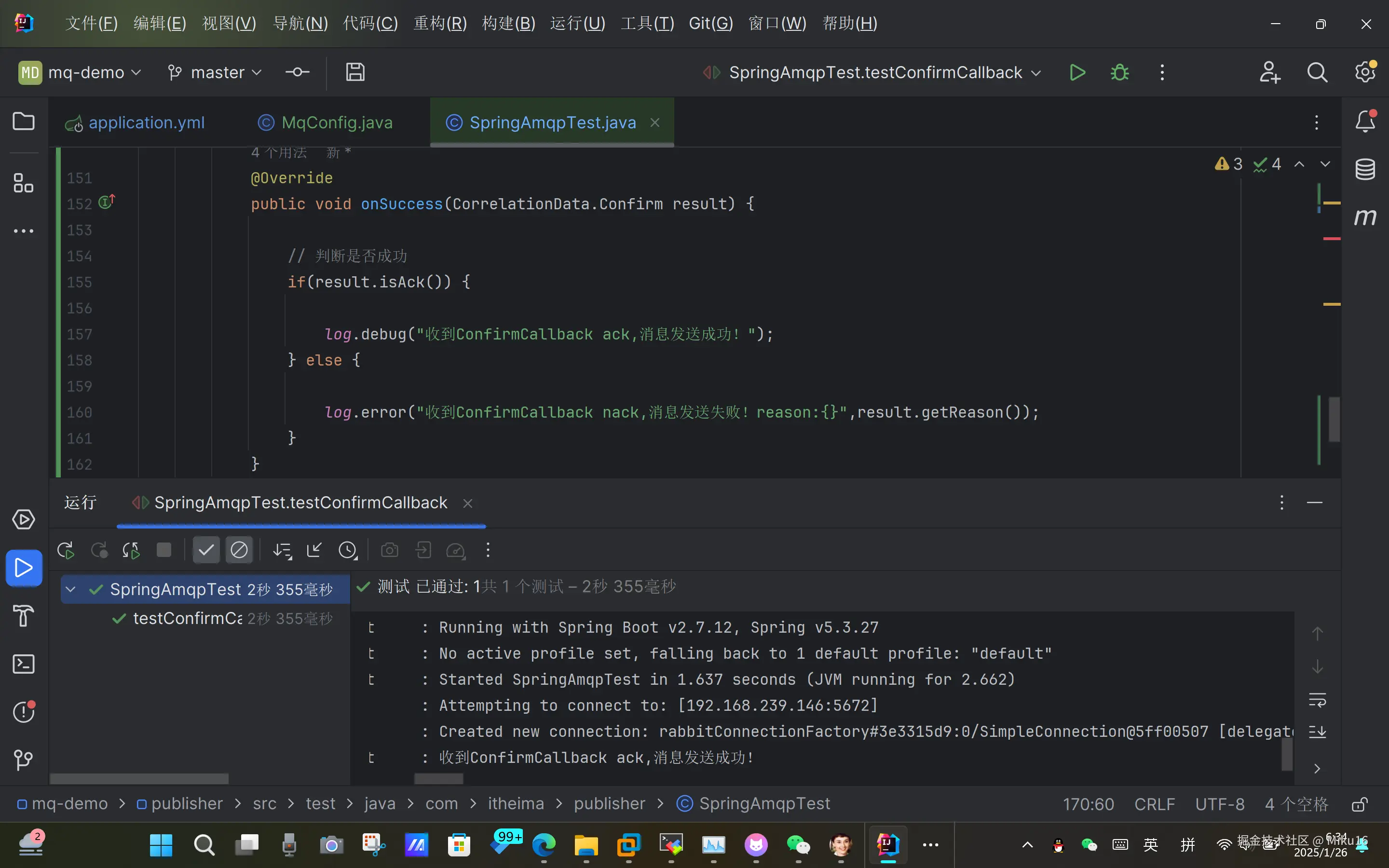Toggle show passed tests checkmark
The width and height of the screenshot is (1389, 868).
pos(206,551)
